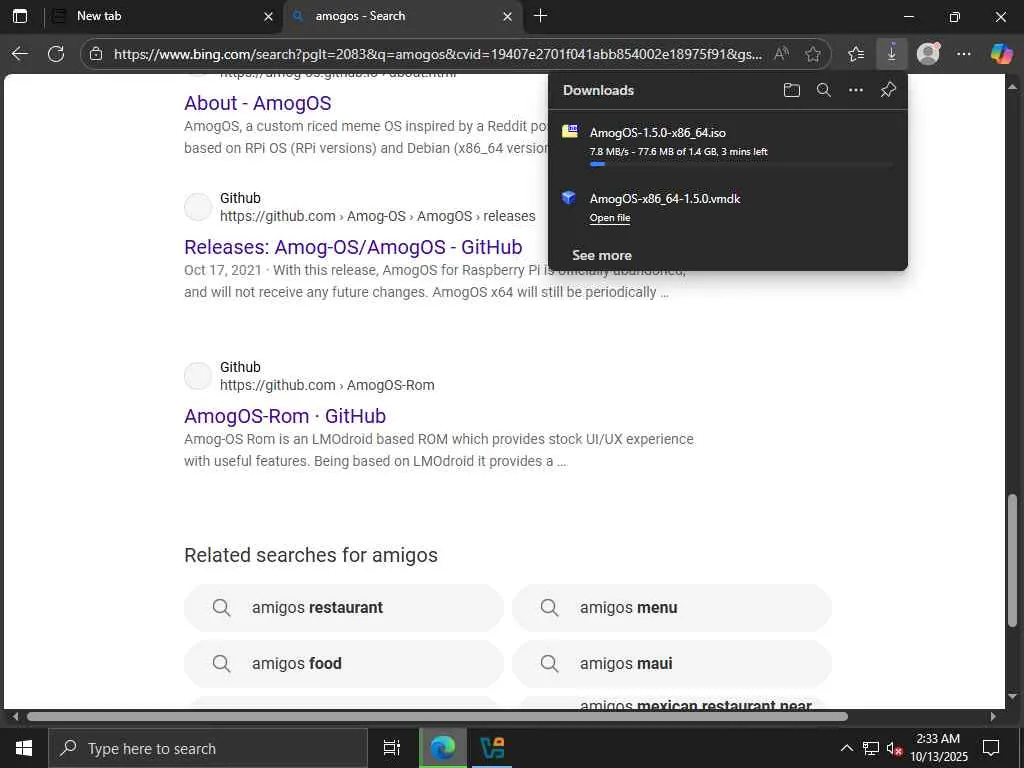
Task: Toggle the Downloads toolbar button
Action: pyautogui.click(x=891, y=54)
